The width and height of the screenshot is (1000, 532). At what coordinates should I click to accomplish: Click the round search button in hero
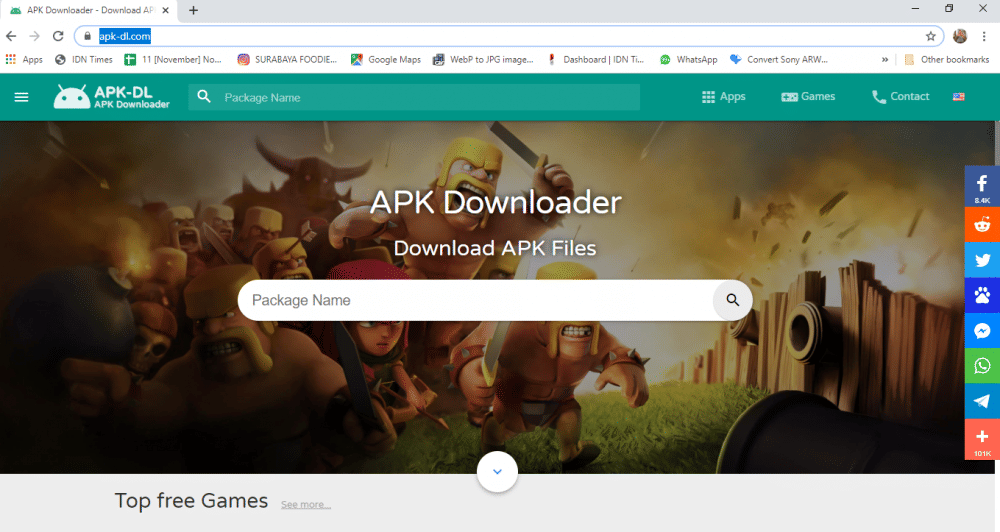click(733, 300)
